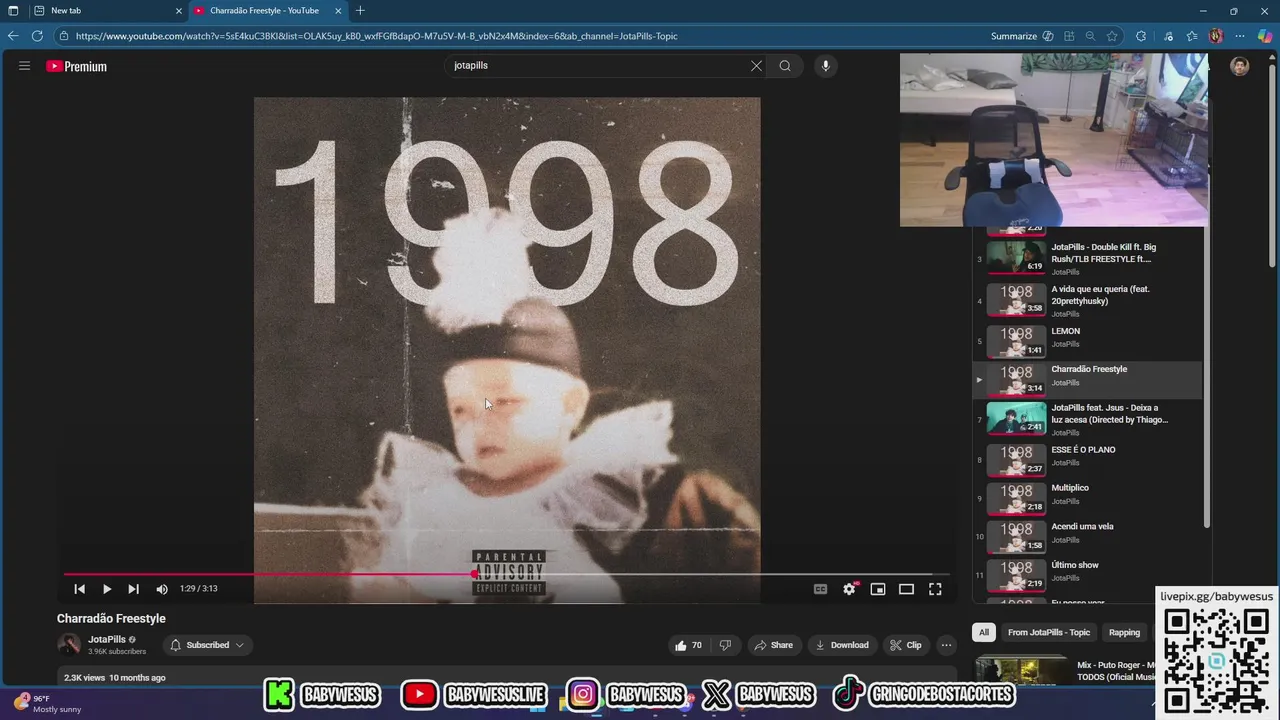Play ESSE É O PLANO track
The image size is (1280, 720).
click(x=1087, y=459)
